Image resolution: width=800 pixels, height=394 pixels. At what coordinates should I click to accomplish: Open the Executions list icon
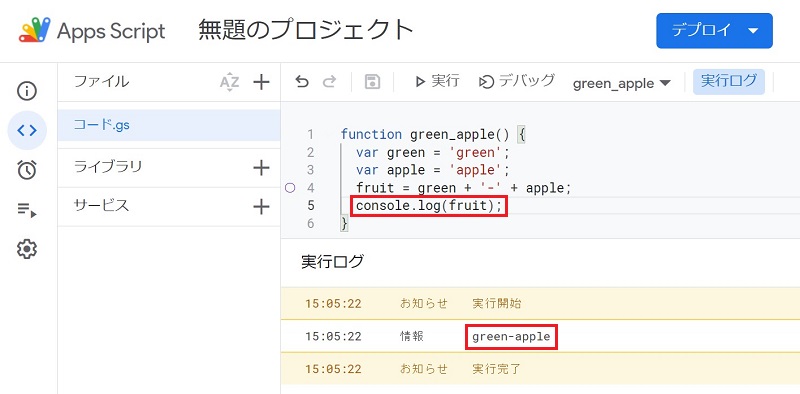27,210
